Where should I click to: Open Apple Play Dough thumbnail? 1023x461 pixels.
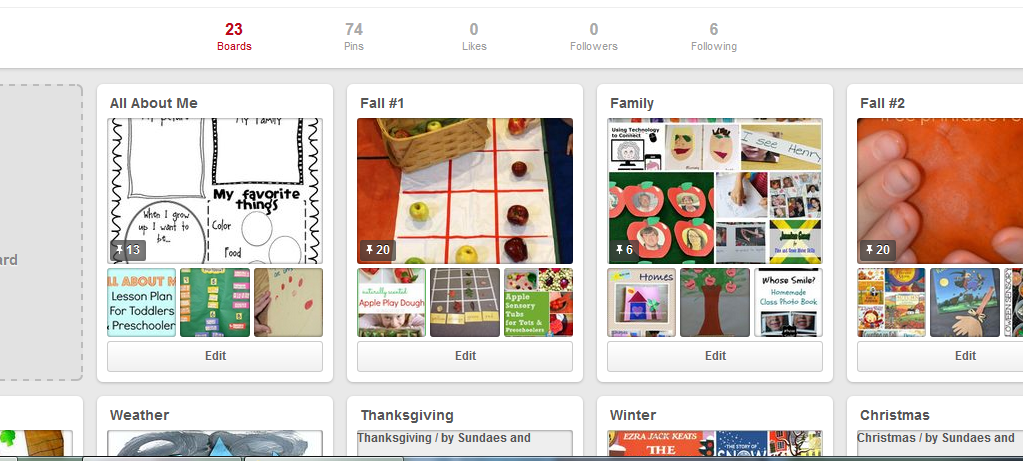[391, 303]
